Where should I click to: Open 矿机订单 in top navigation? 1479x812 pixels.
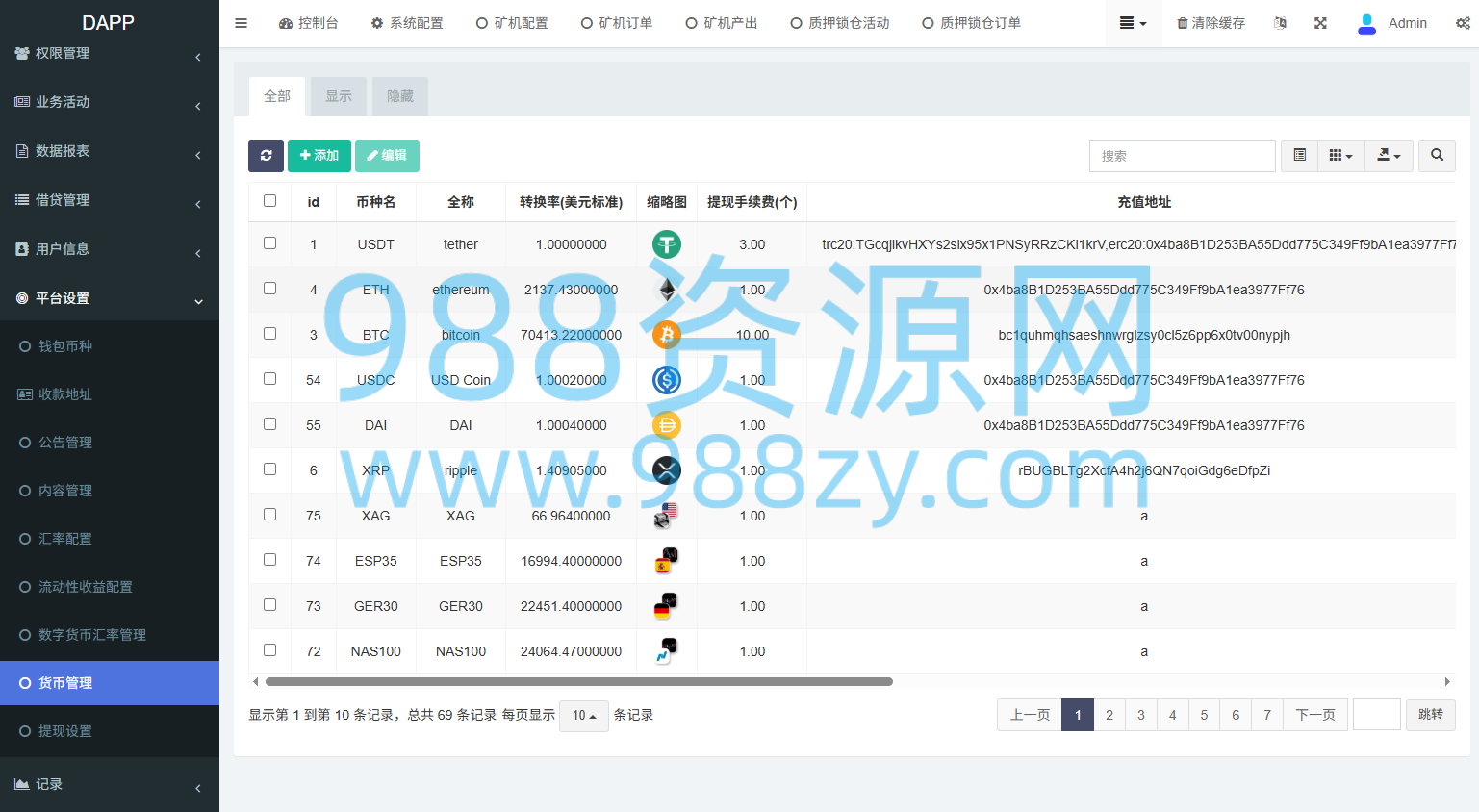617,23
